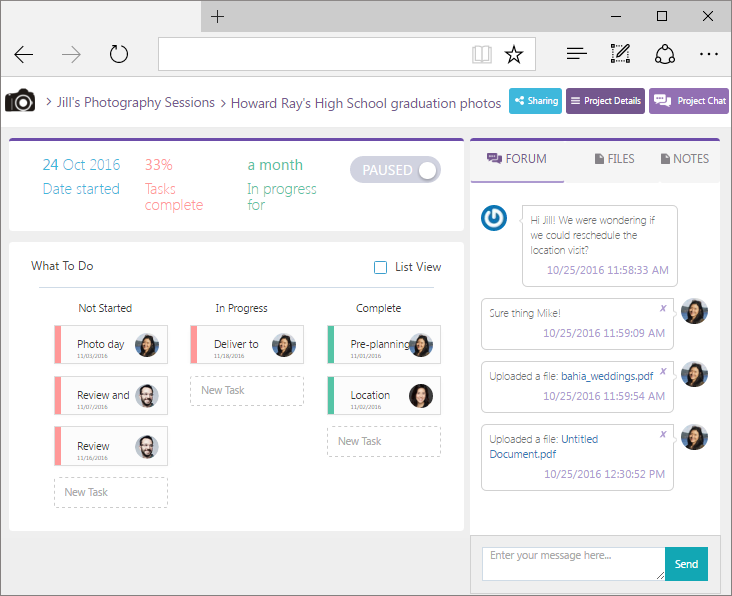Click Howard Ray's High School graduation photos breadcrumb

(366, 103)
